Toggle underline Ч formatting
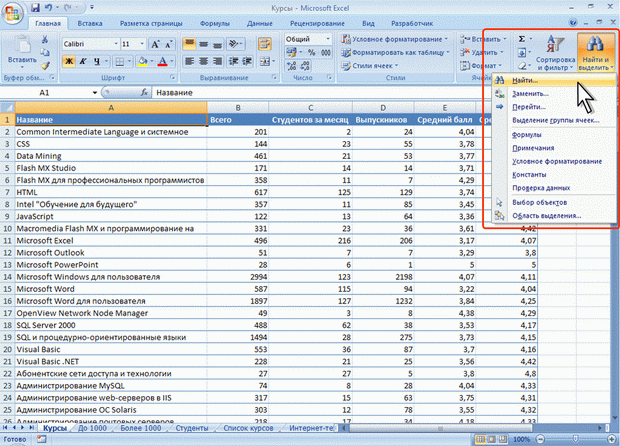The height and width of the screenshot is (446, 620). coord(96,61)
